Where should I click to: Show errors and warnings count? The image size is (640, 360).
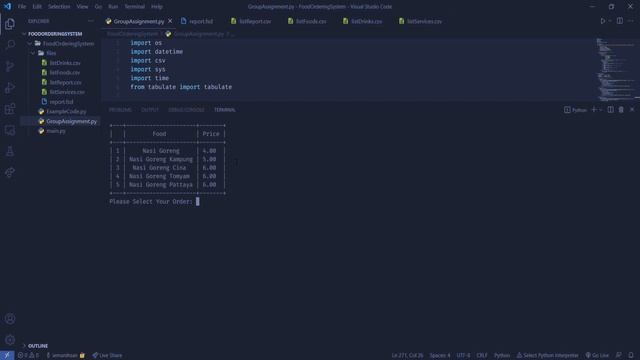28,356
